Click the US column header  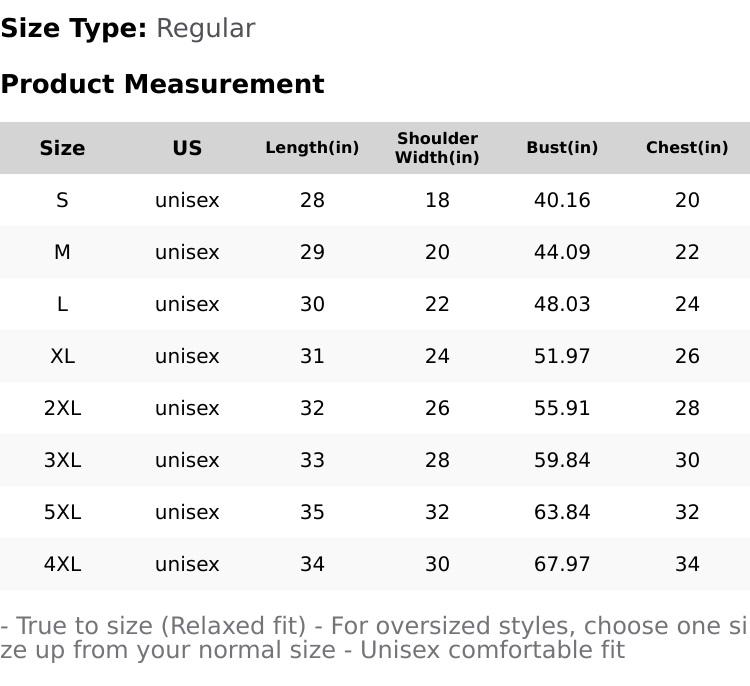pyautogui.click(x=187, y=148)
